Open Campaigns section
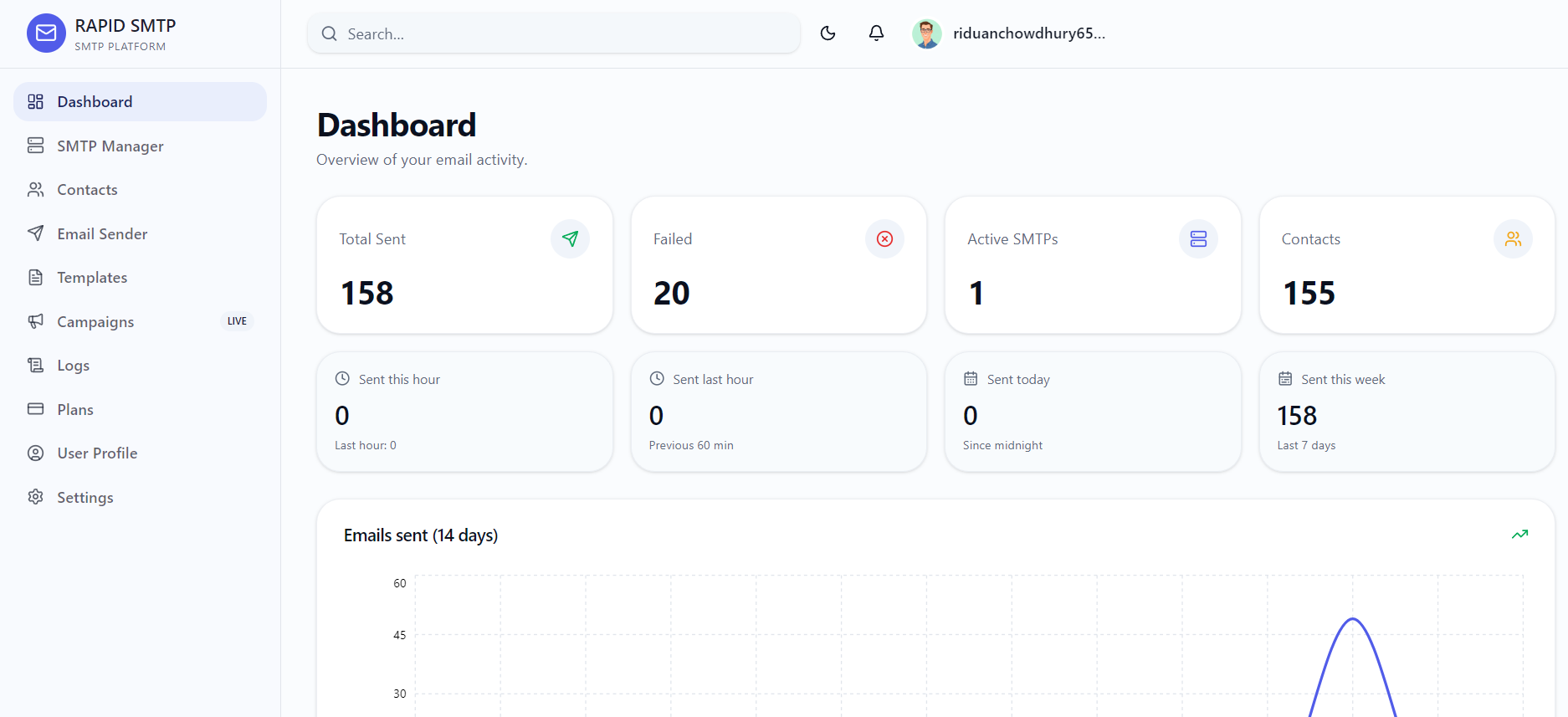This screenshot has height=717, width=1568. tap(141, 321)
